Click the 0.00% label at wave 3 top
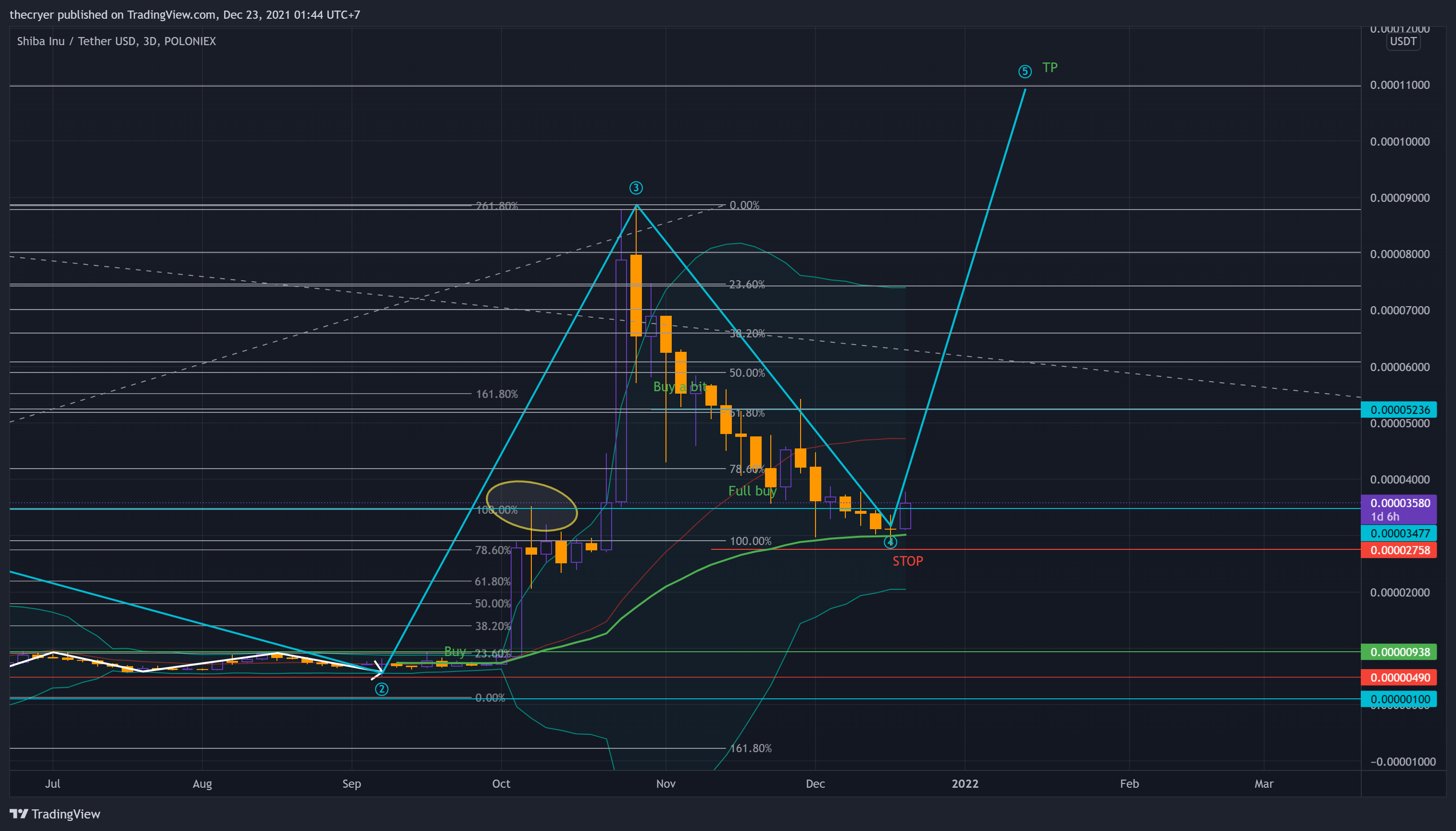 point(744,205)
